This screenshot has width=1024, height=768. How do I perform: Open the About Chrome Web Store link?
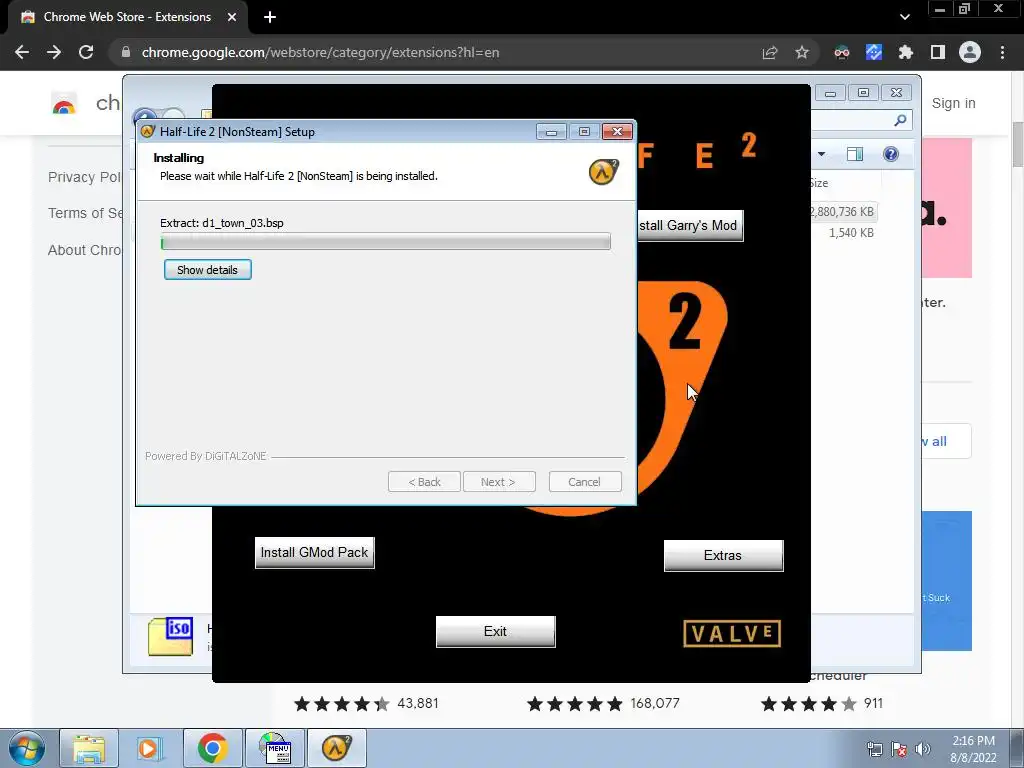(x=84, y=250)
